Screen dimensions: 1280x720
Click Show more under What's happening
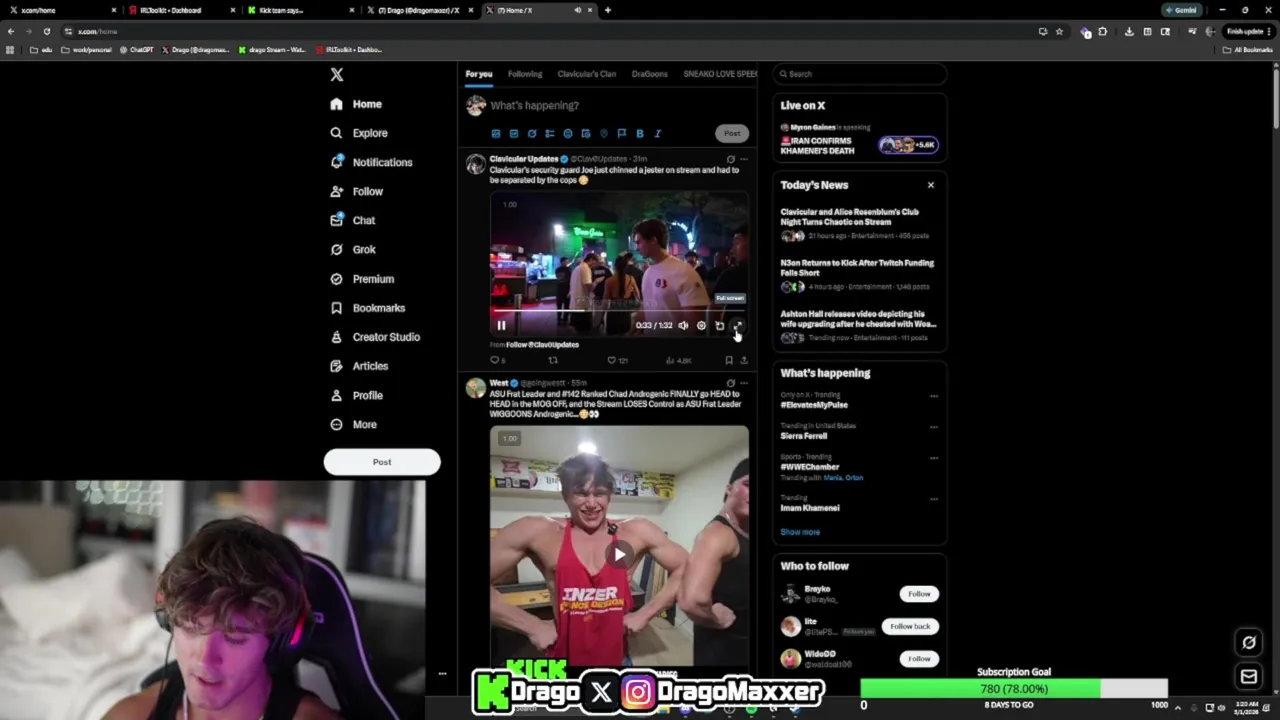[x=800, y=532]
